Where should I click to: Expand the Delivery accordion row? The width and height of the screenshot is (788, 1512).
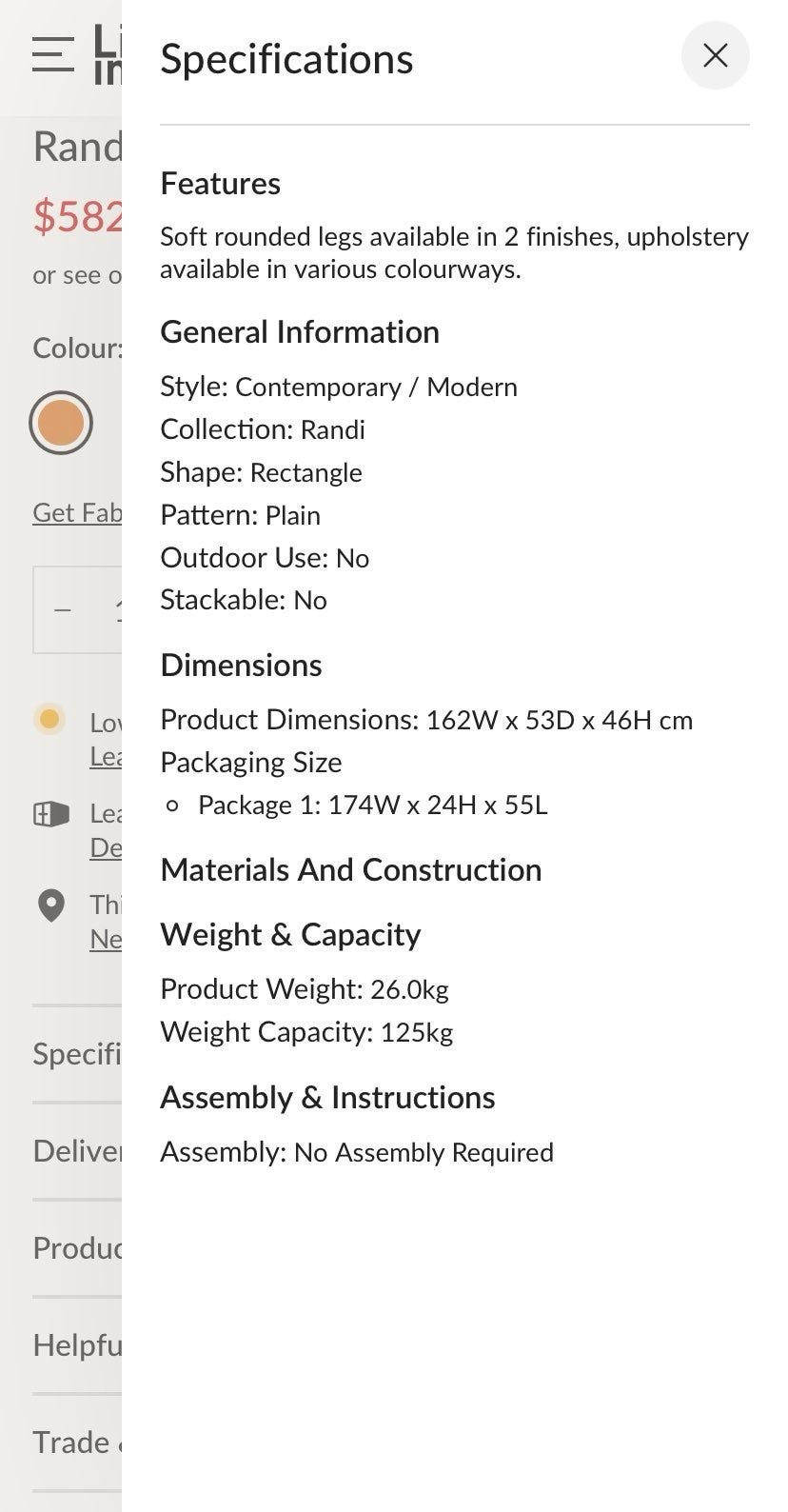[x=77, y=1150]
